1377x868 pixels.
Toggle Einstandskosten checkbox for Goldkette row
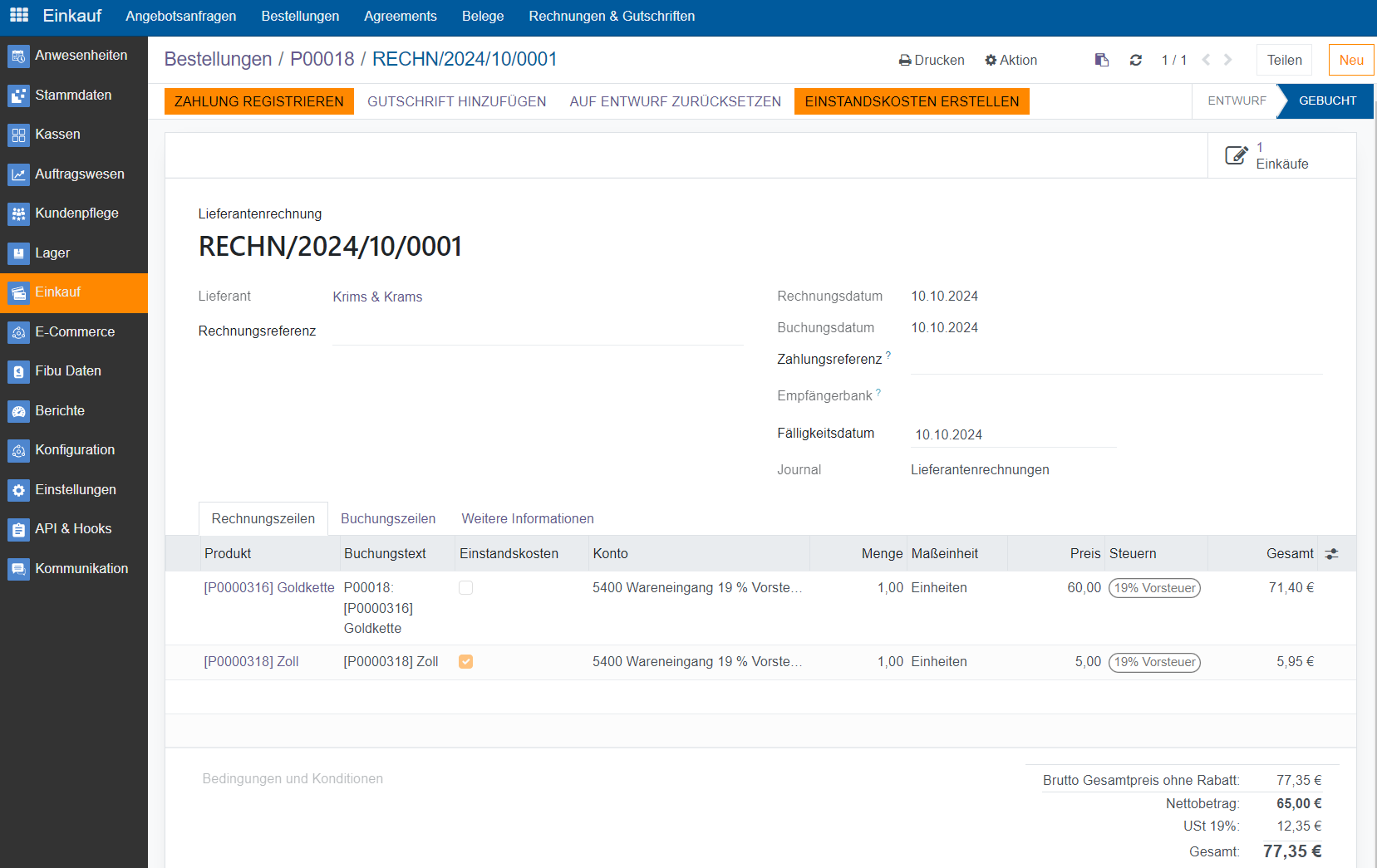pyautogui.click(x=465, y=588)
